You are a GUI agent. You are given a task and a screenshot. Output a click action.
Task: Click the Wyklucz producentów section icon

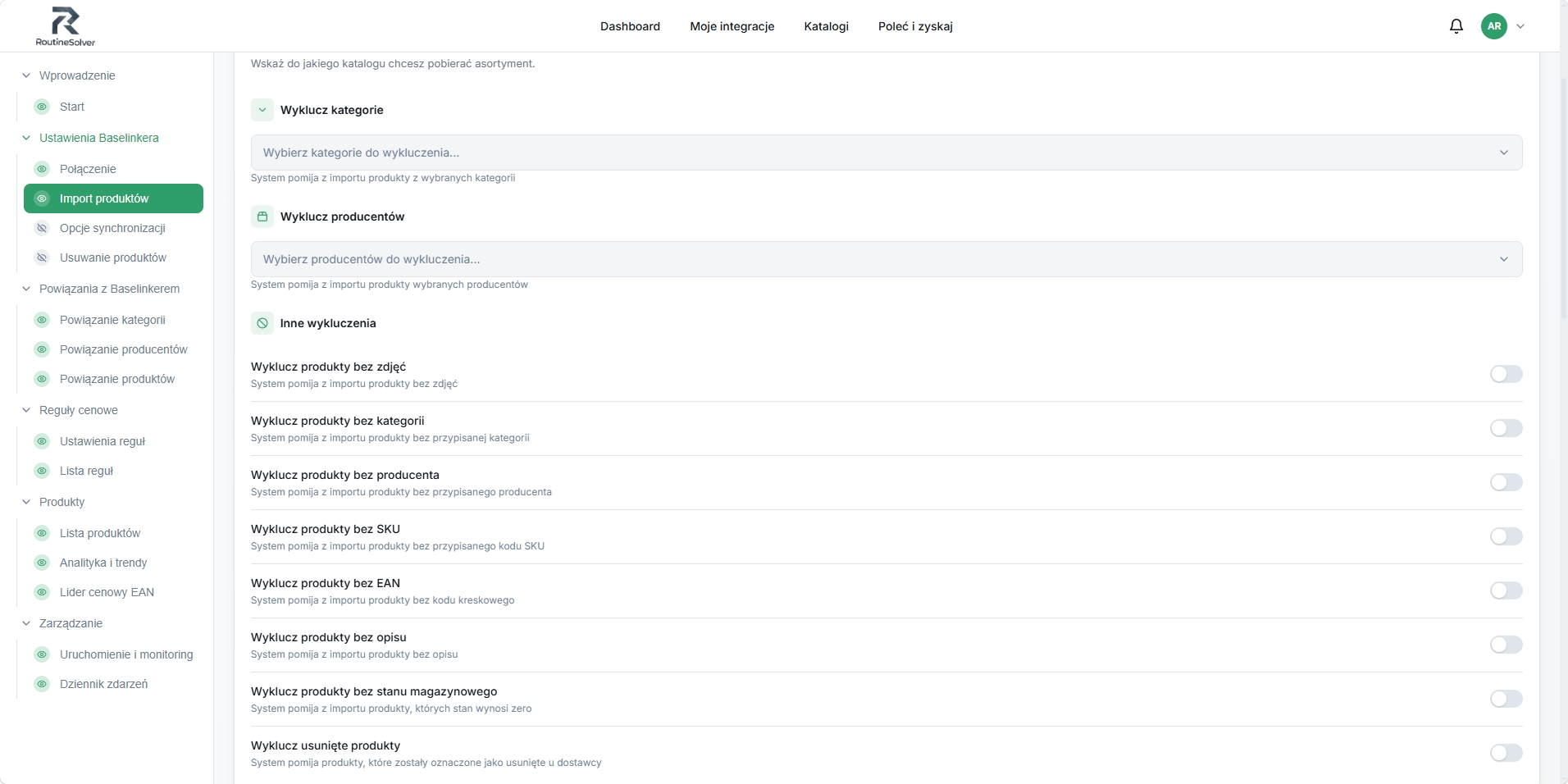(x=262, y=217)
